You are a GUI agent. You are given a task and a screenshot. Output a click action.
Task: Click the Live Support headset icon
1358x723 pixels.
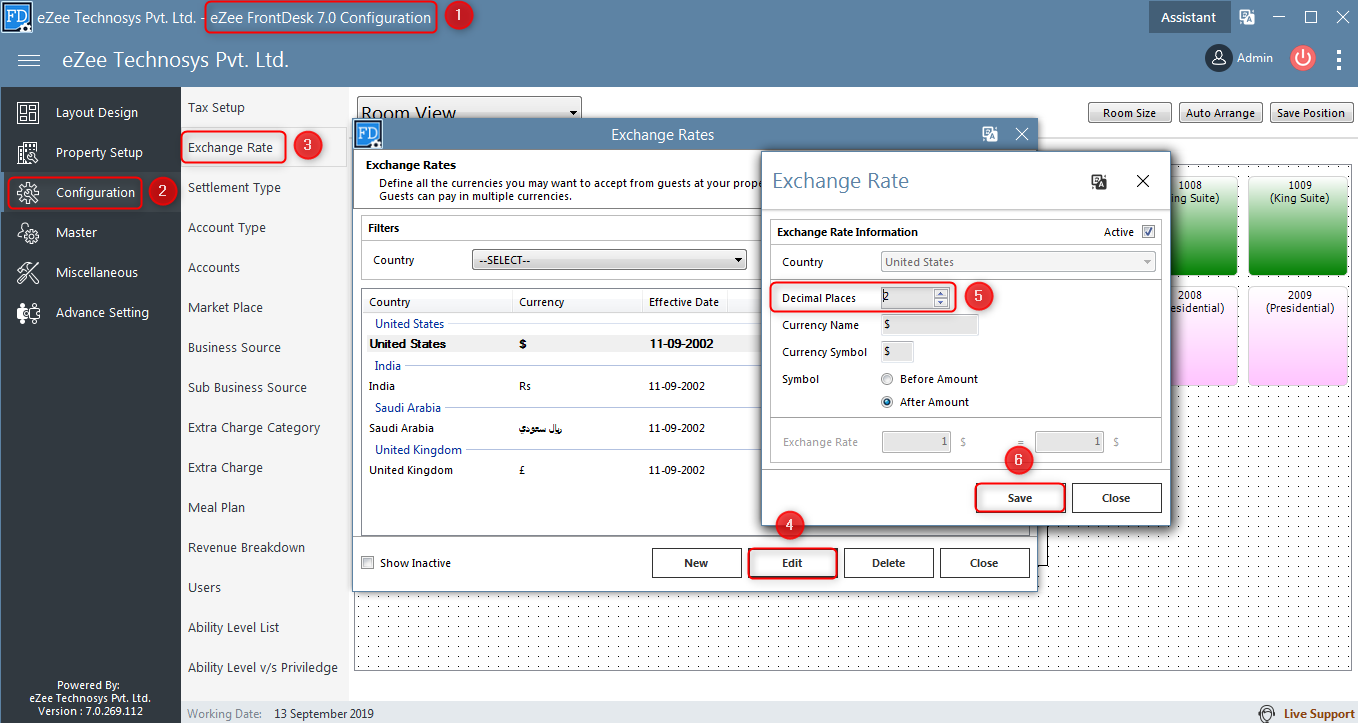[x=1267, y=713]
